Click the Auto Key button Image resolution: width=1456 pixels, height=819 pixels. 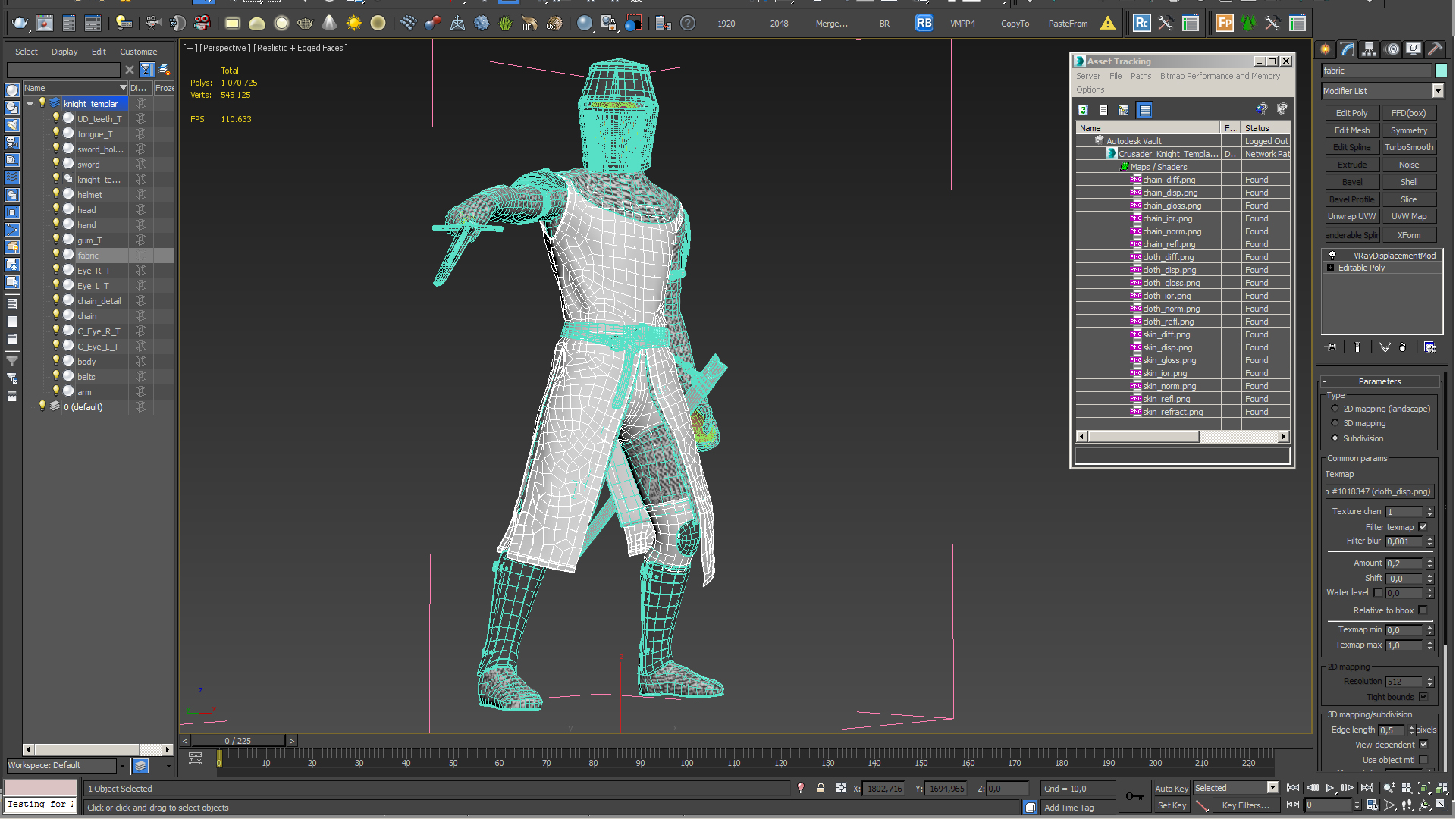[1171, 789]
